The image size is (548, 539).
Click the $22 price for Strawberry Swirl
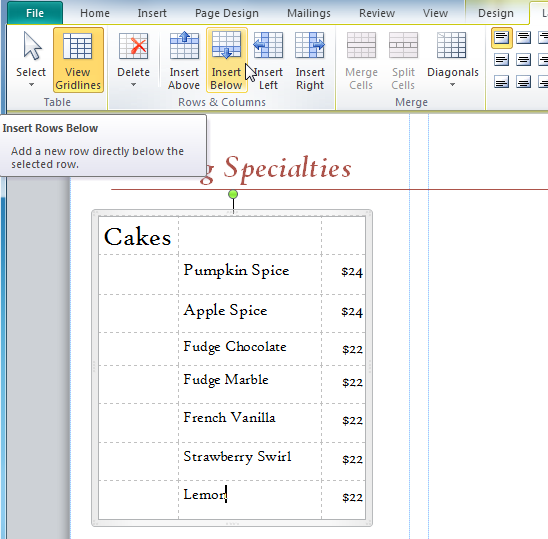point(352,459)
